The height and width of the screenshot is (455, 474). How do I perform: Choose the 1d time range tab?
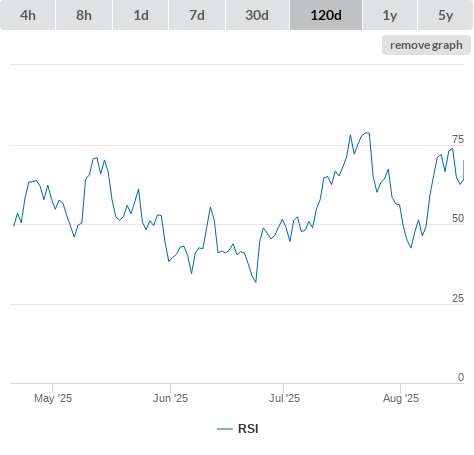click(x=141, y=15)
